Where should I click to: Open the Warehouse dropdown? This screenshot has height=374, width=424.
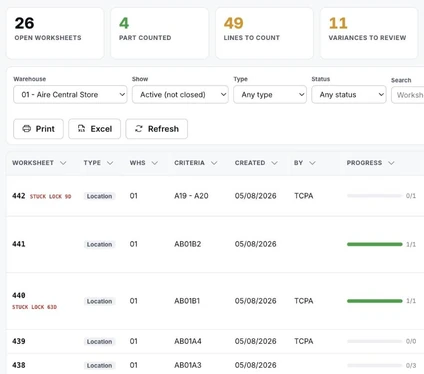coord(70,95)
